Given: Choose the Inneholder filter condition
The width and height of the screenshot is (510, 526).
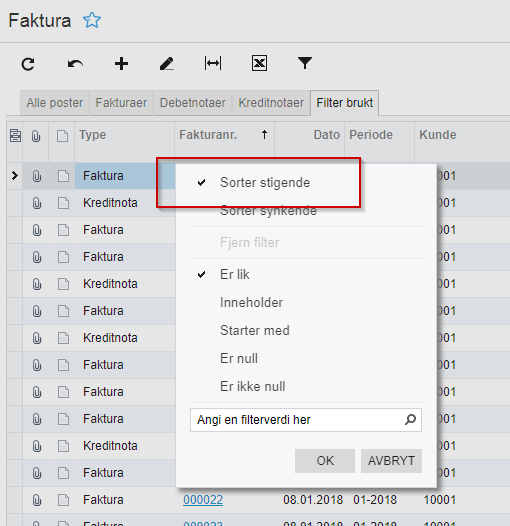Looking at the screenshot, I should [252, 302].
